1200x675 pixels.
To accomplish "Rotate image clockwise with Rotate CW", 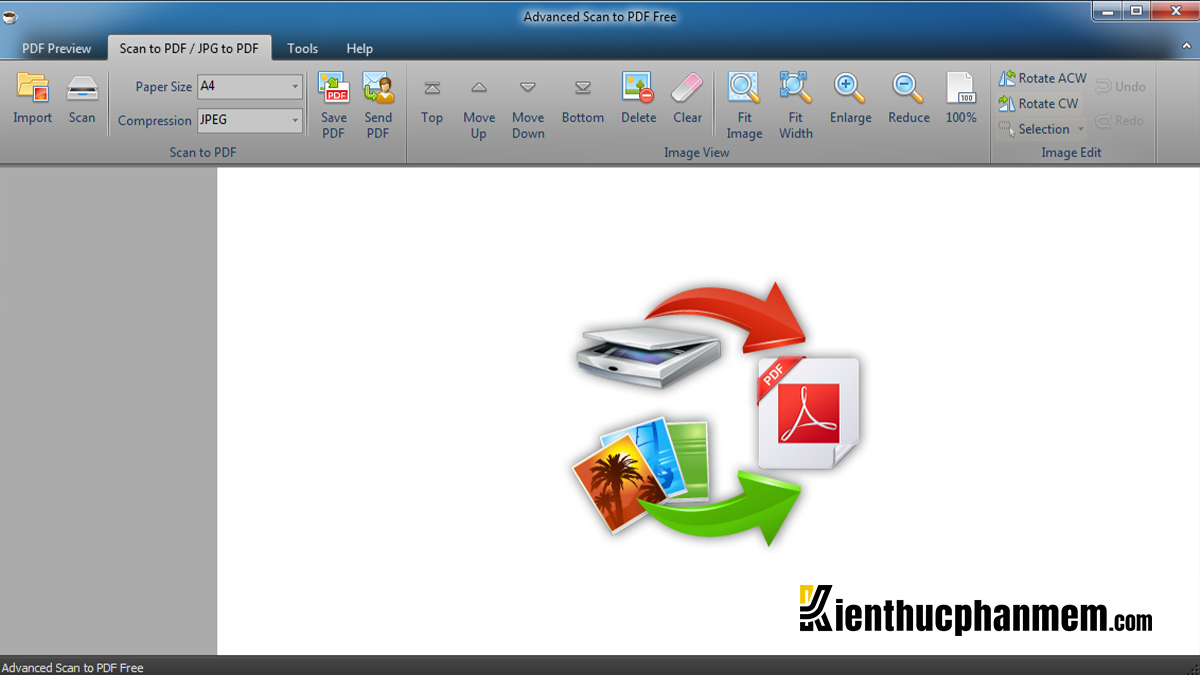I will click(1038, 103).
